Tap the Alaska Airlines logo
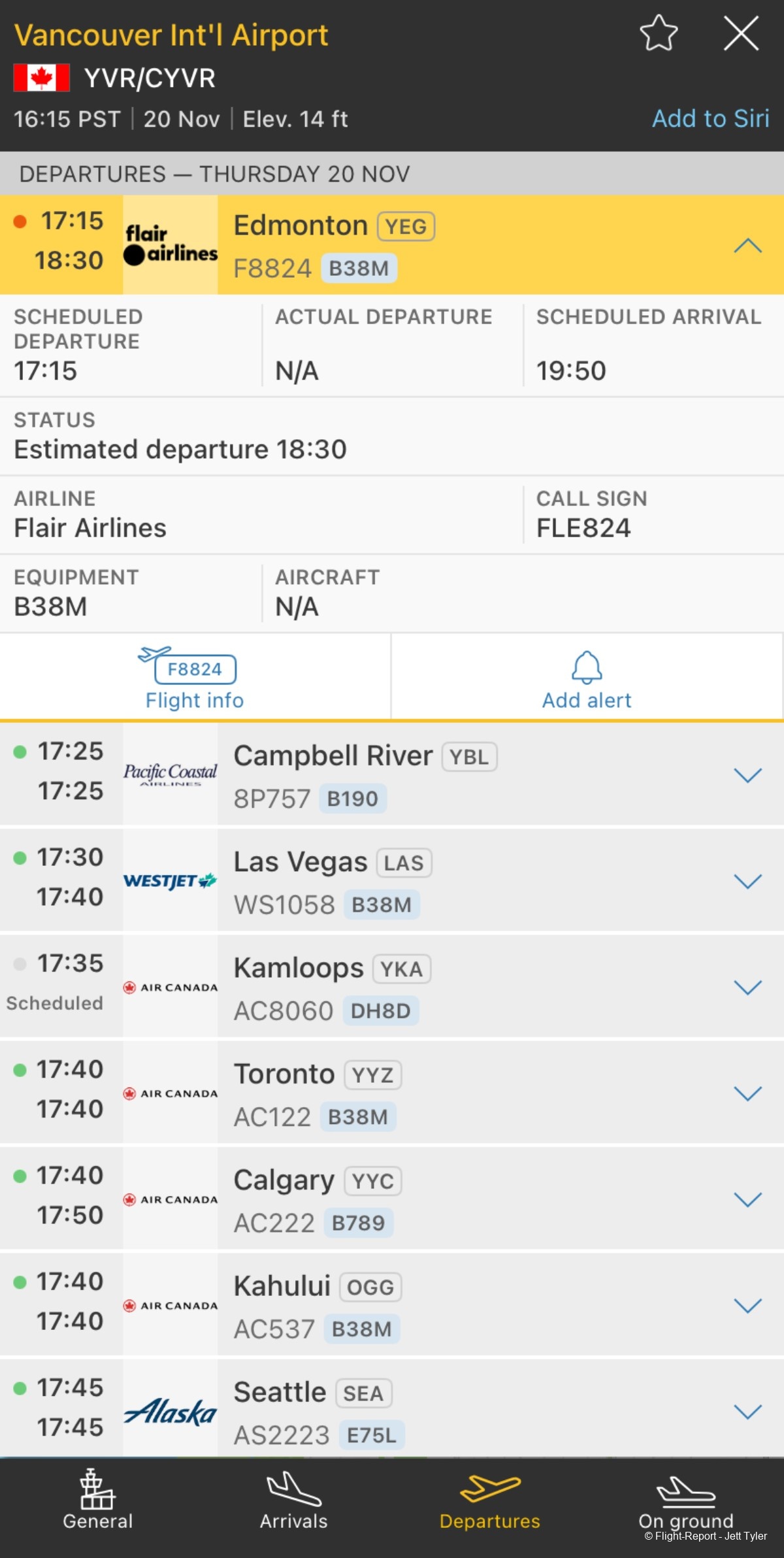Image resolution: width=784 pixels, height=1558 pixels. coord(171,1412)
